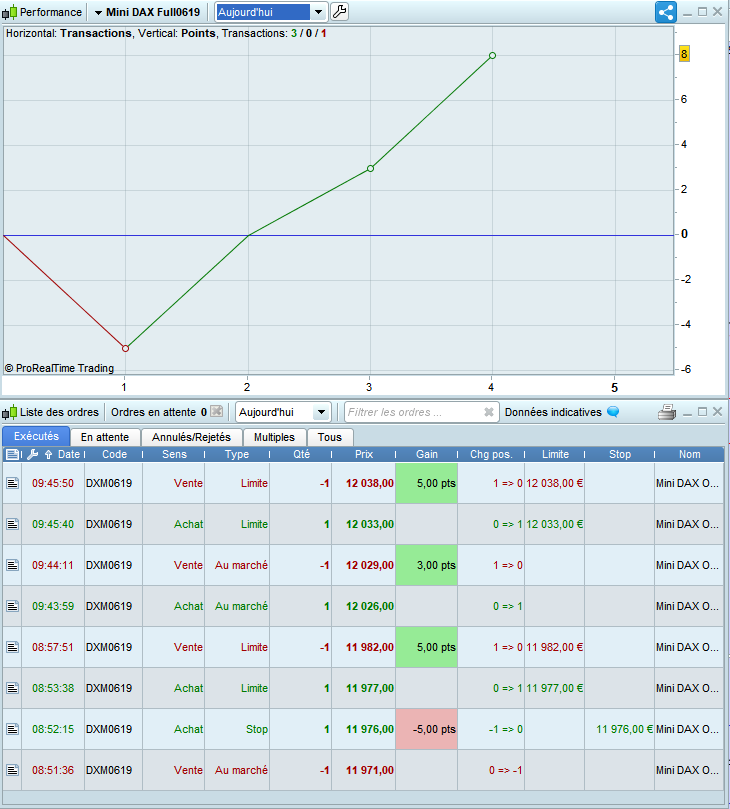
Task: Click the green transaction 4 point on chart
Action: (493, 56)
